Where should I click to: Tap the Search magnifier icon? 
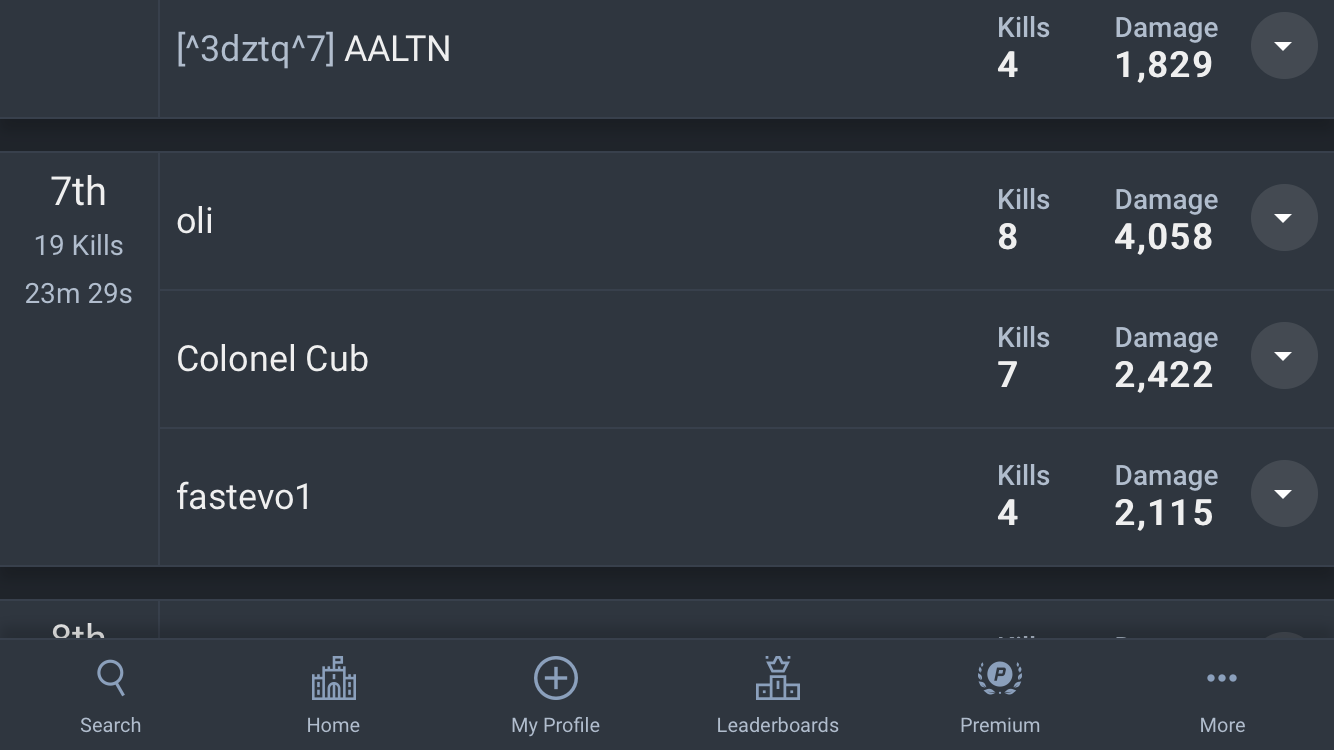pyautogui.click(x=111, y=678)
